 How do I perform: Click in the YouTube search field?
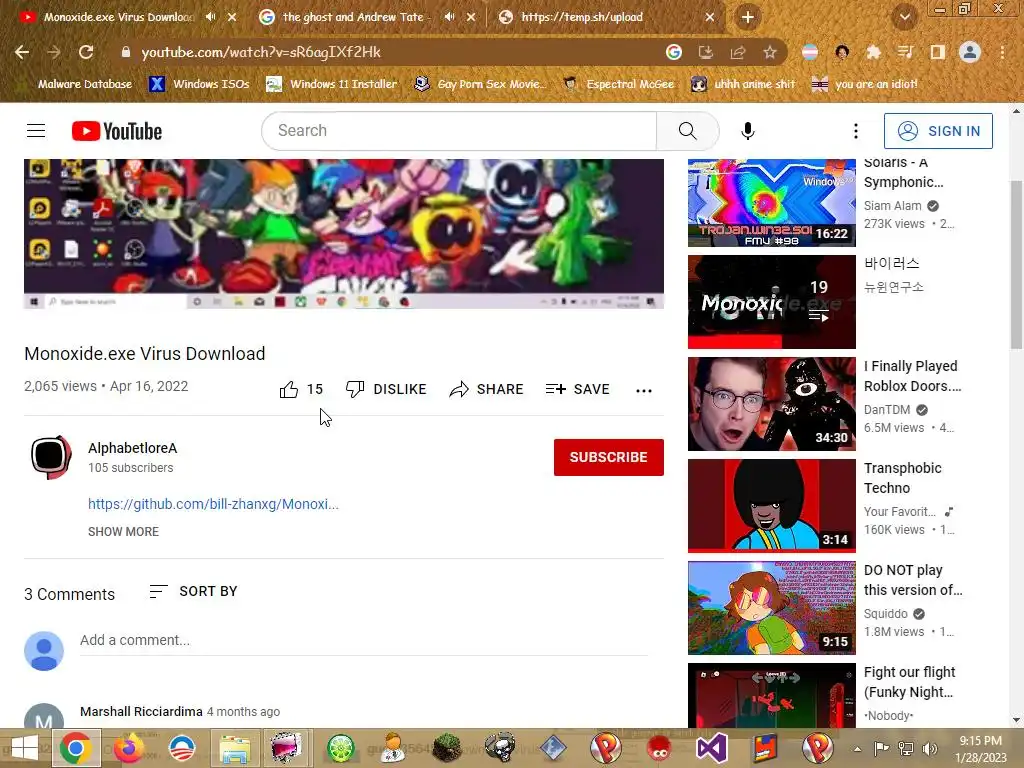tap(459, 131)
